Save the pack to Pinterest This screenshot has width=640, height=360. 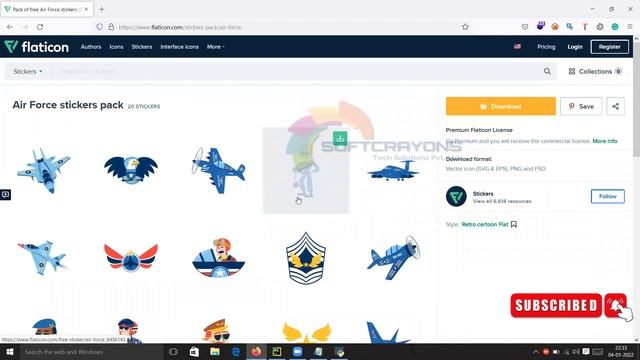coord(581,106)
